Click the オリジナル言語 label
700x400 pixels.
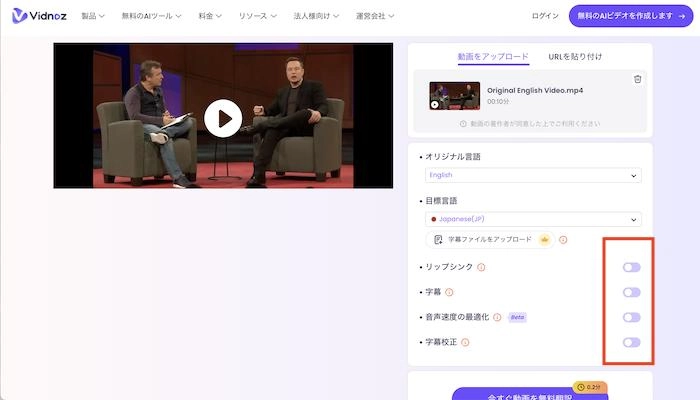tap(453, 157)
